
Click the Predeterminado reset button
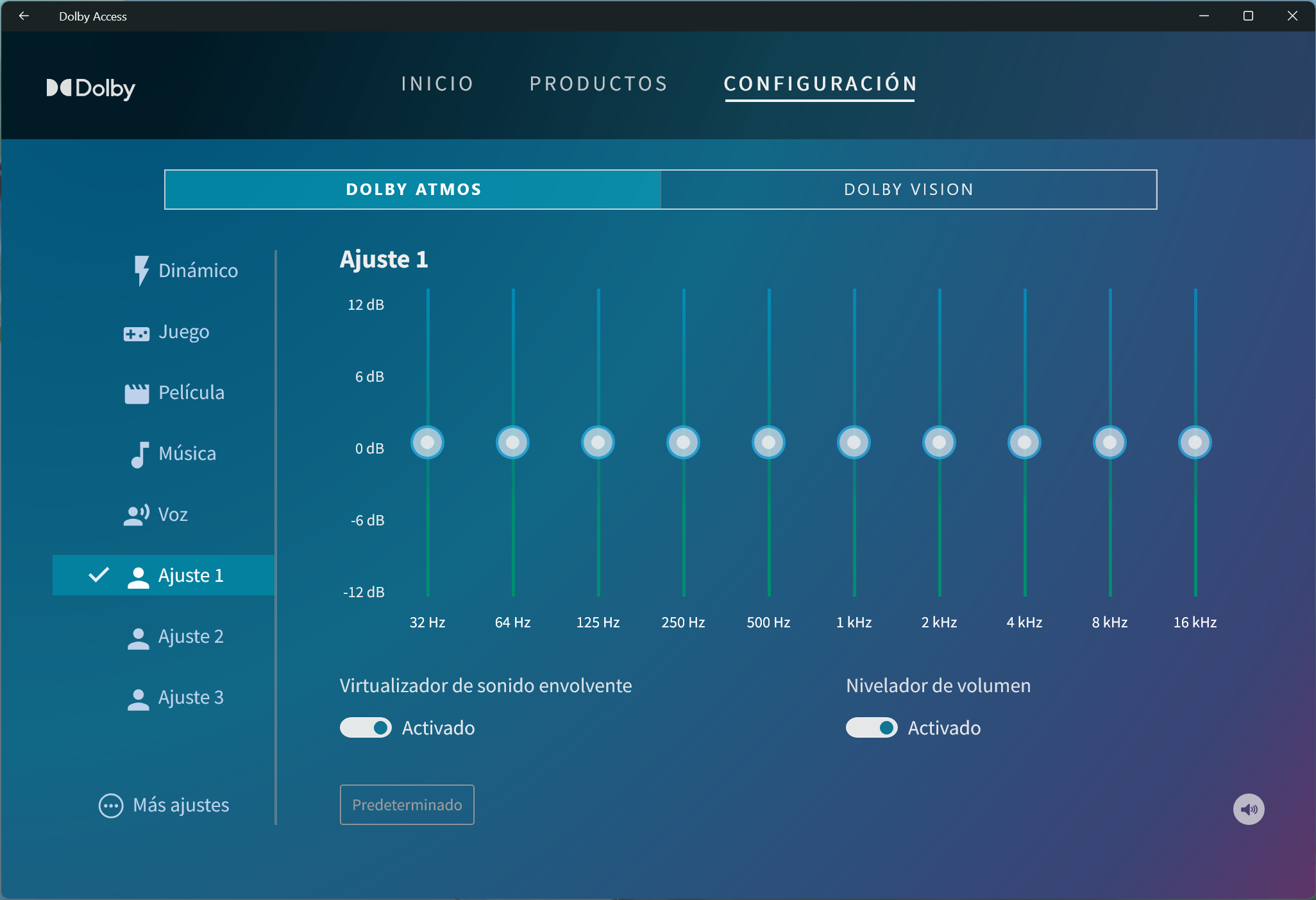tap(407, 804)
